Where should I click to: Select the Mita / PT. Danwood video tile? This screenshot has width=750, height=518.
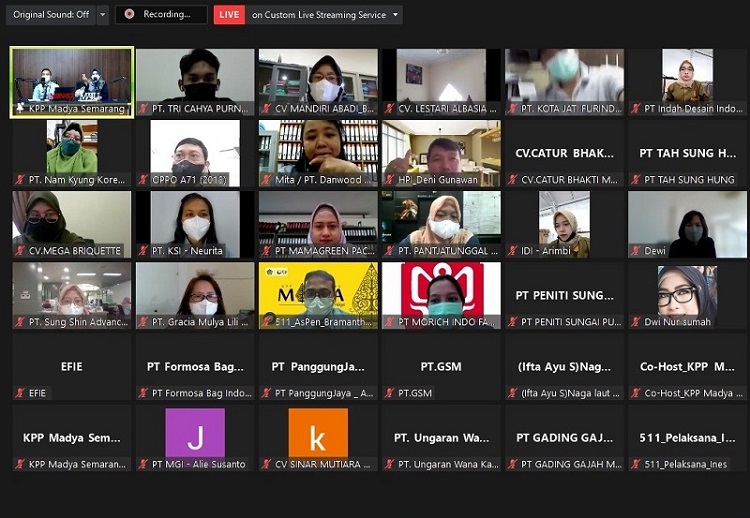coord(318,148)
